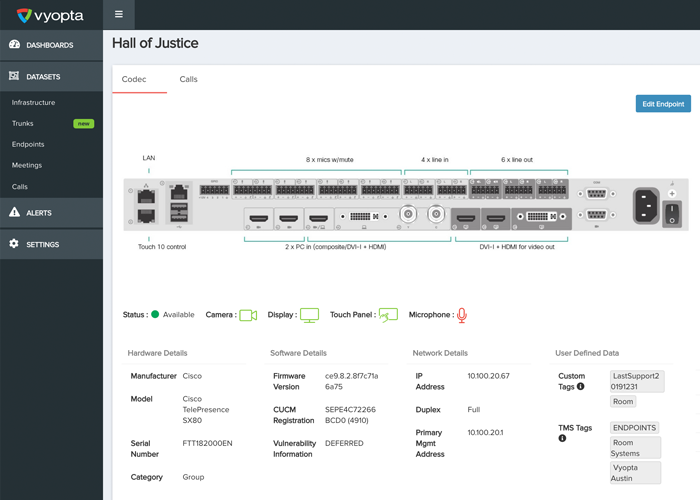This screenshot has height=500, width=700.
Task: Click the Software Details heading
Action: pyautogui.click(x=298, y=353)
